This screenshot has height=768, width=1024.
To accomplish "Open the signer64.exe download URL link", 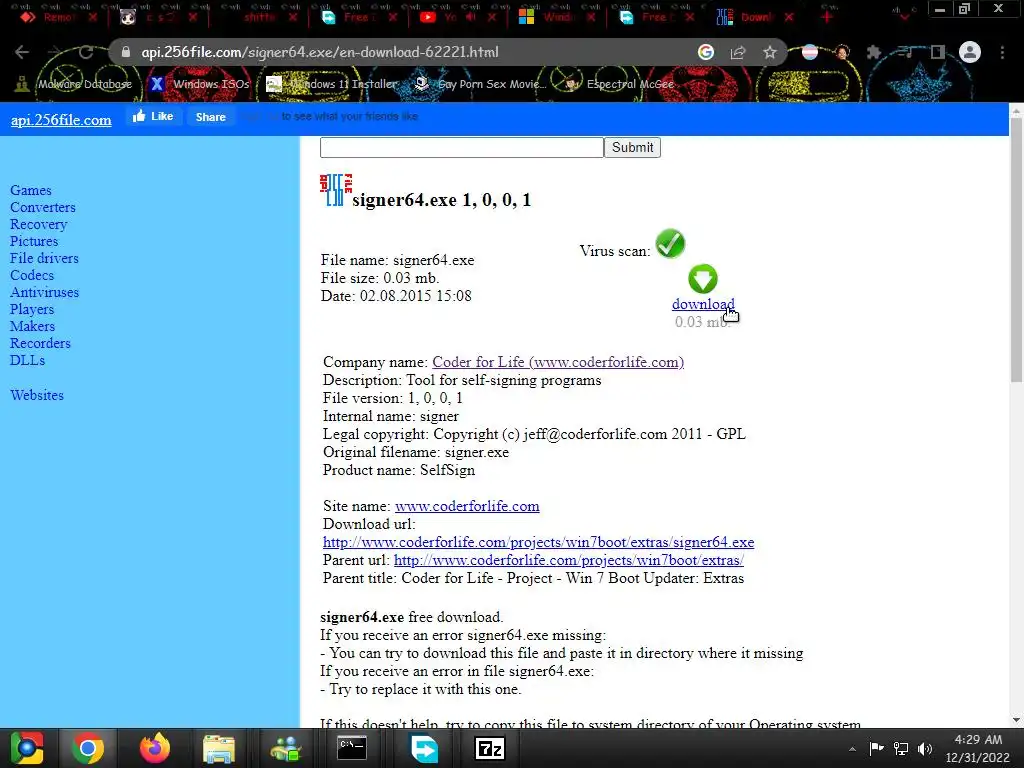I will (x=538, y=542).
